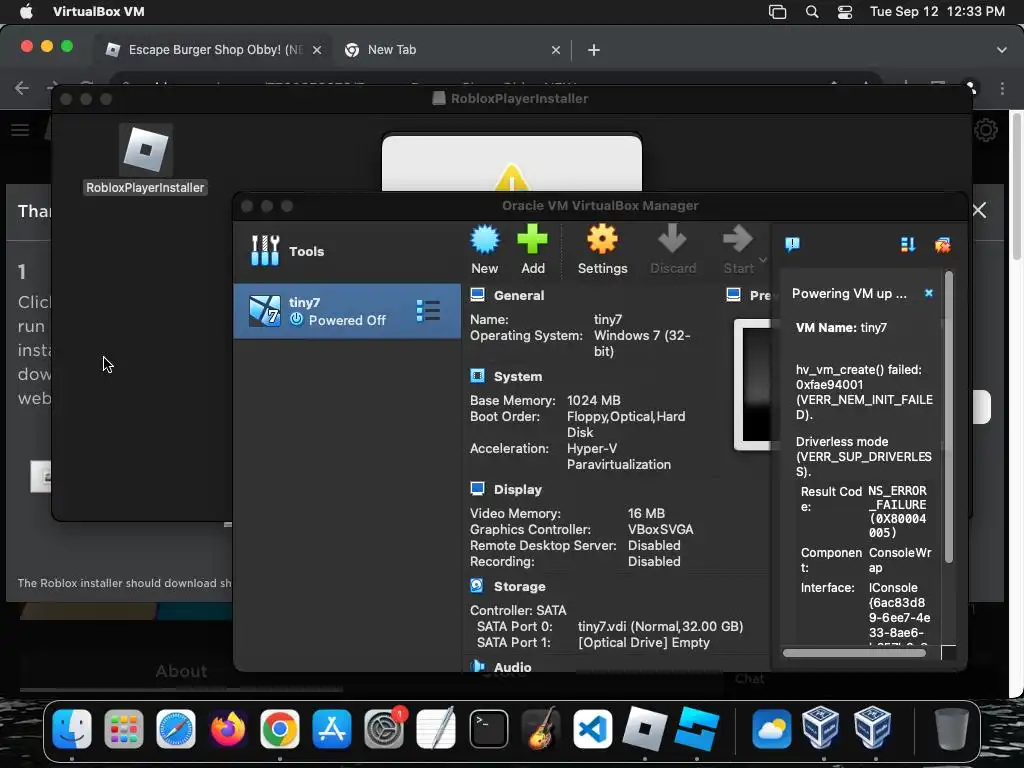Click the General section header
The width and height of the screenshot is (1024, 768).
tap(519, 295)
